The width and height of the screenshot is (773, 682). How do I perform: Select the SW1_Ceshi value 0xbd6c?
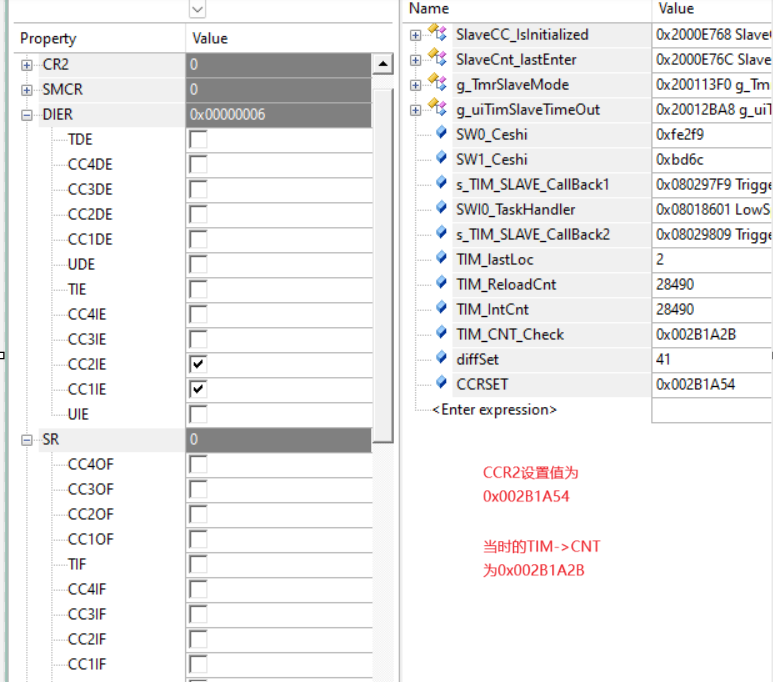(x=679, y=159)
